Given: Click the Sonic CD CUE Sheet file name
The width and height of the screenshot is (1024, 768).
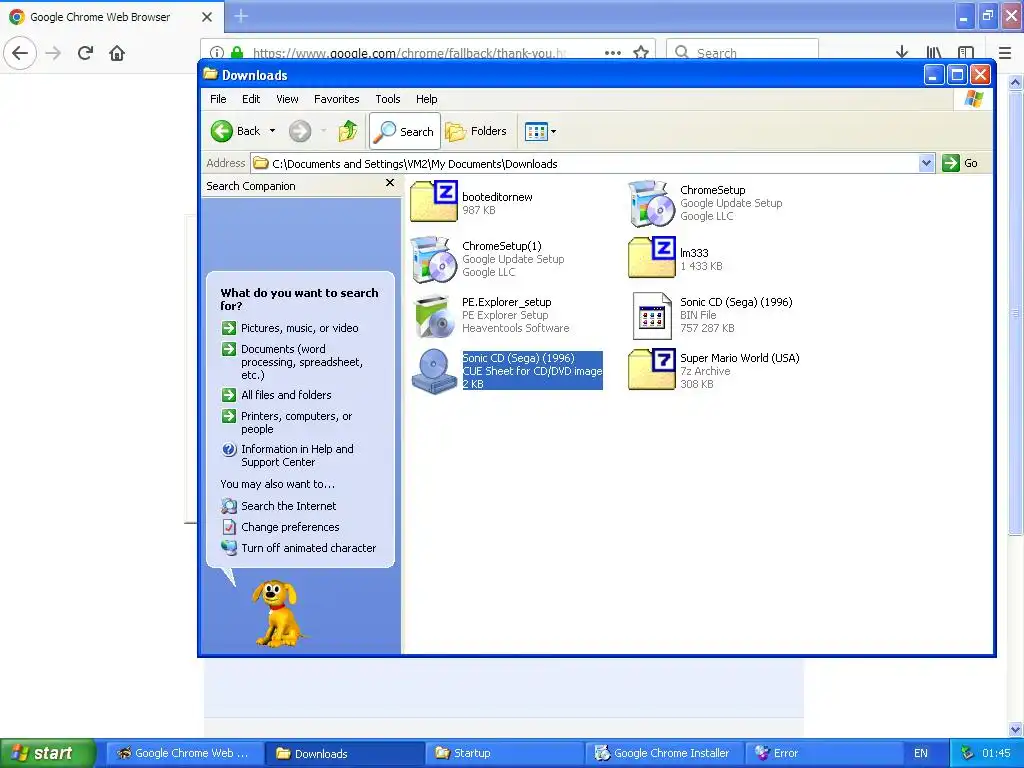Looking at the screenshot, I should point(519,358).
